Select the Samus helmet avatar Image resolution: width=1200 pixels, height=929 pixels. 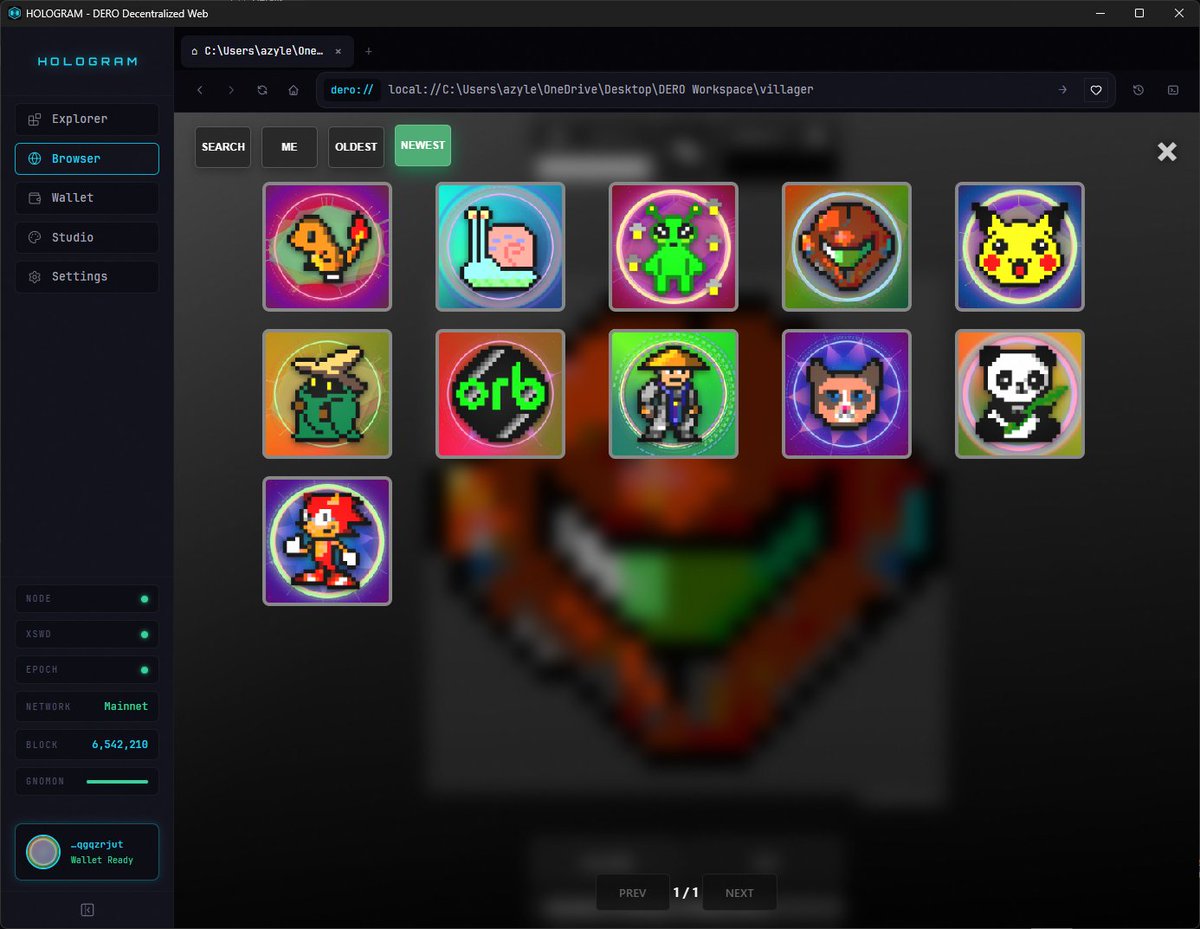[x=847, y=246]
